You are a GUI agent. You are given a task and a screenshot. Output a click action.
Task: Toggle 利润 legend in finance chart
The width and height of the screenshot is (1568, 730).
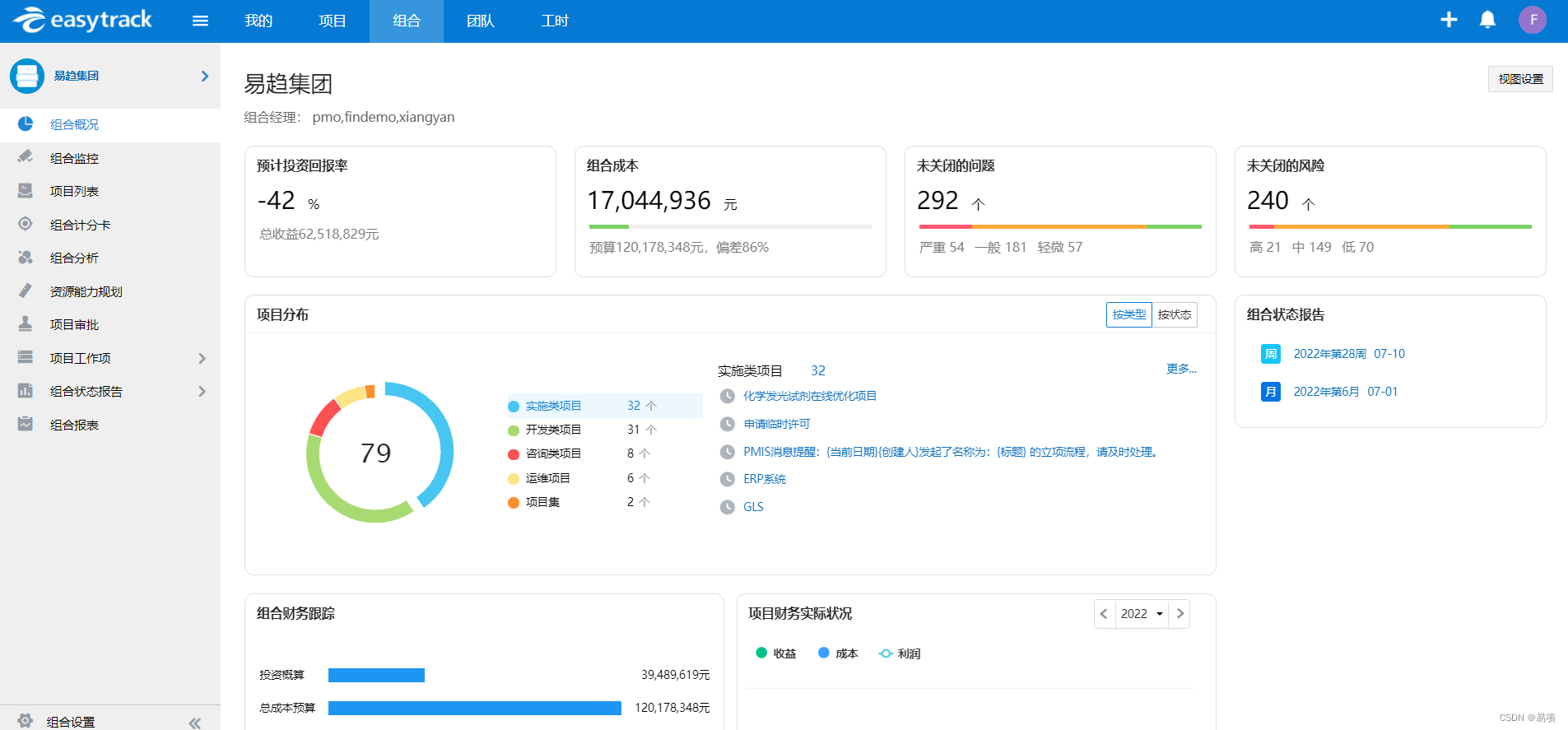click(900, 653)
